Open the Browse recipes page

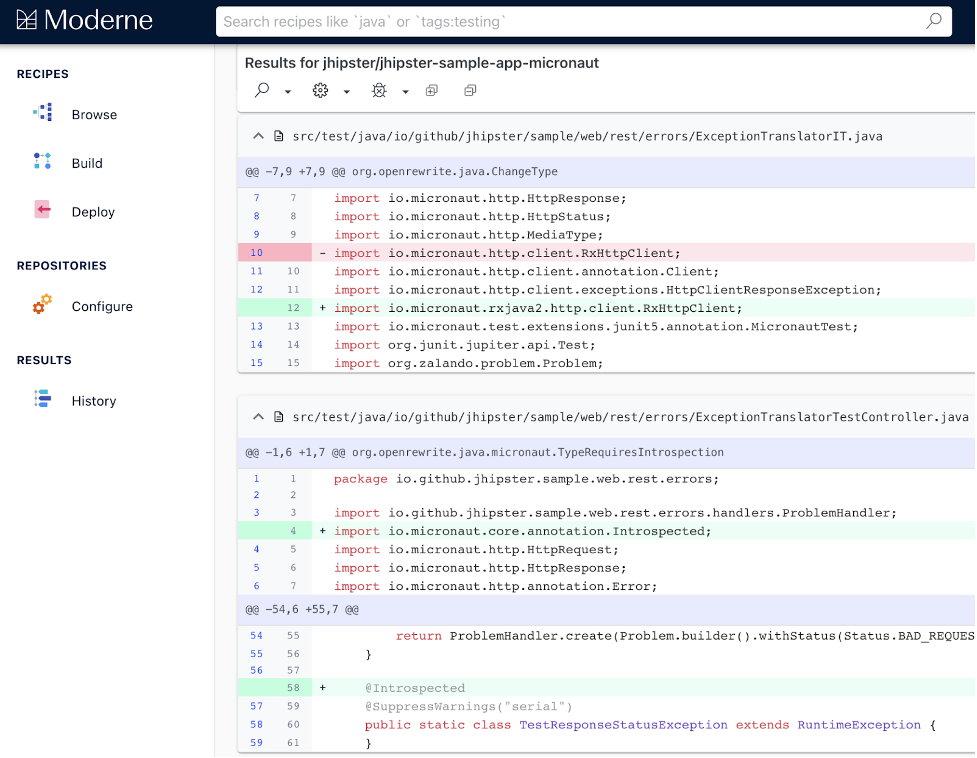[94, 115]
